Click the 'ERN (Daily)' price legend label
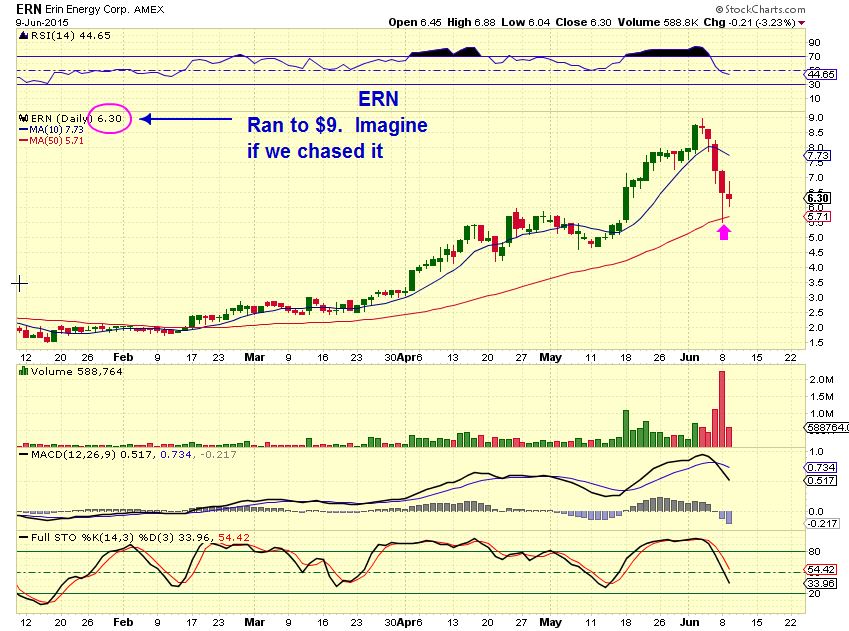849x631 pixels. tap(62, 118)
